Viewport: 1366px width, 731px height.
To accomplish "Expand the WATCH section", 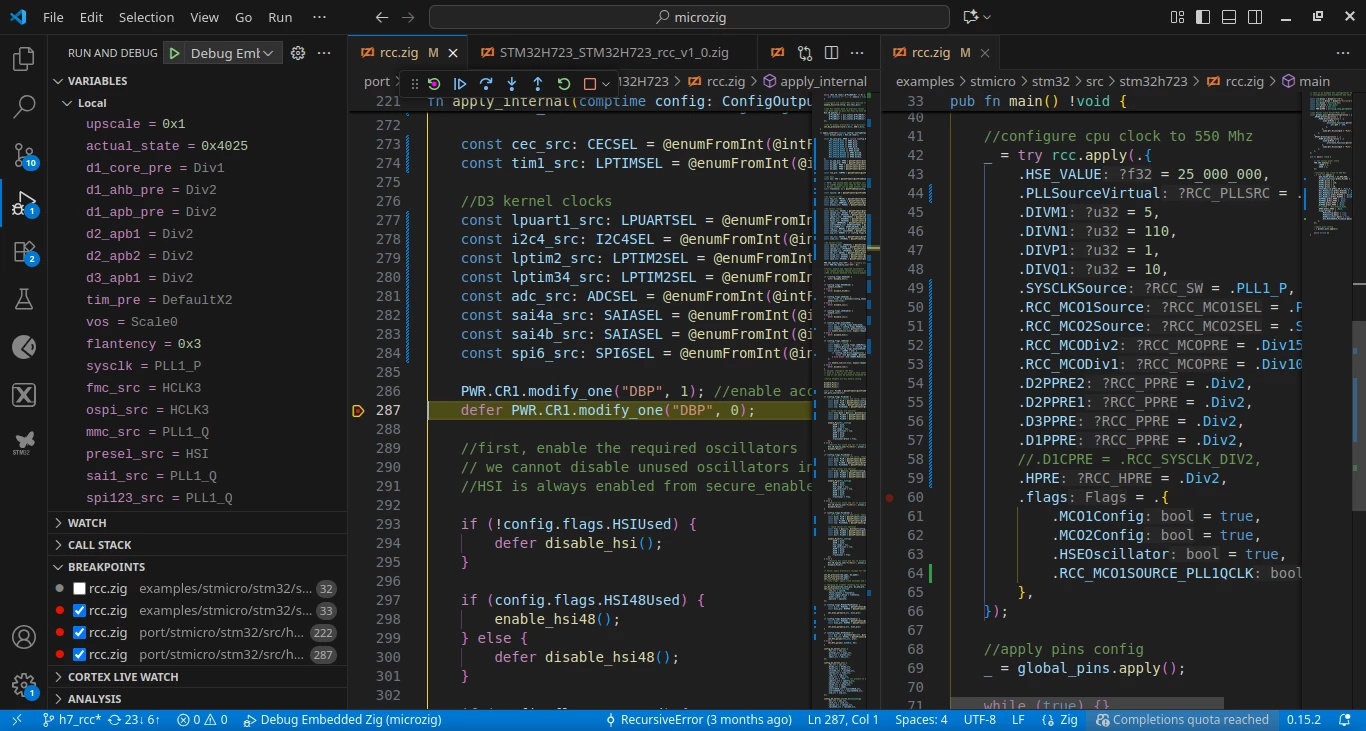I will (197, 523).
